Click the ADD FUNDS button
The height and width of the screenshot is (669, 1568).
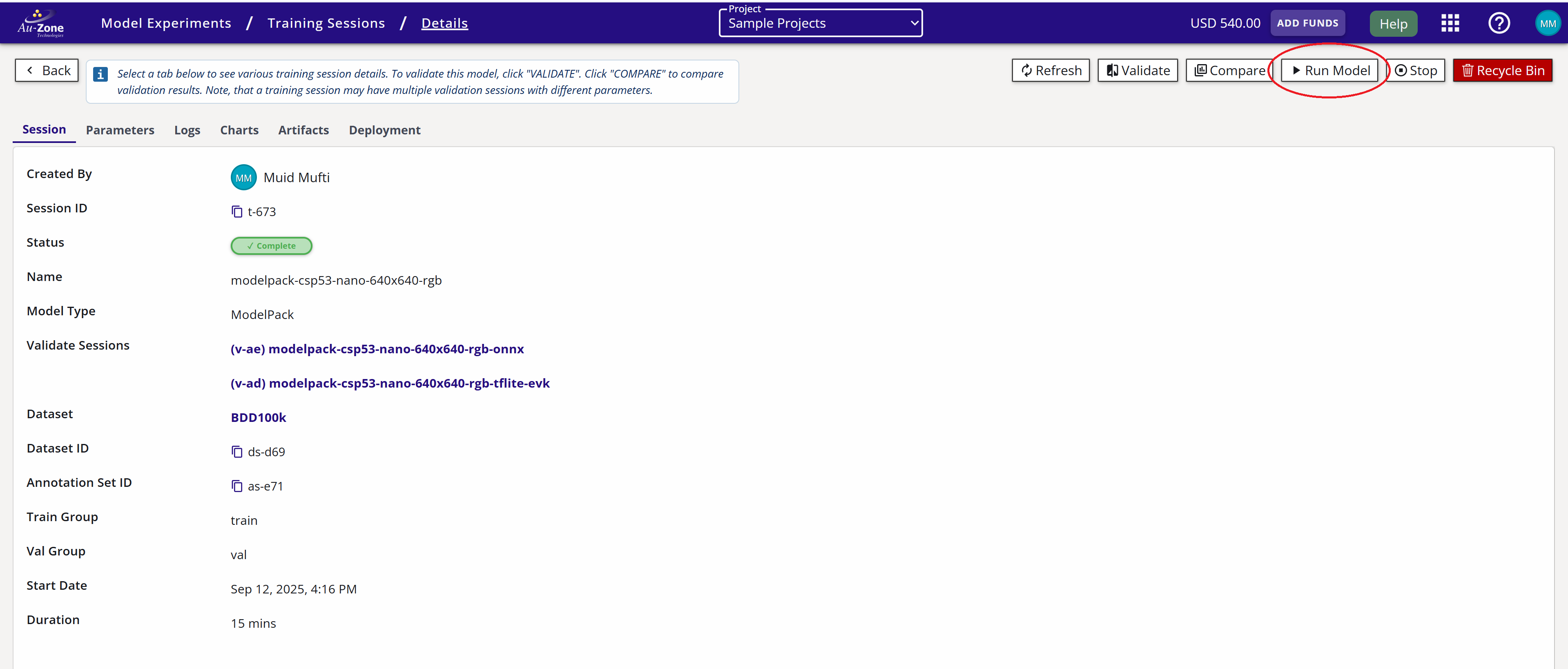click(x=1307, y=23)
